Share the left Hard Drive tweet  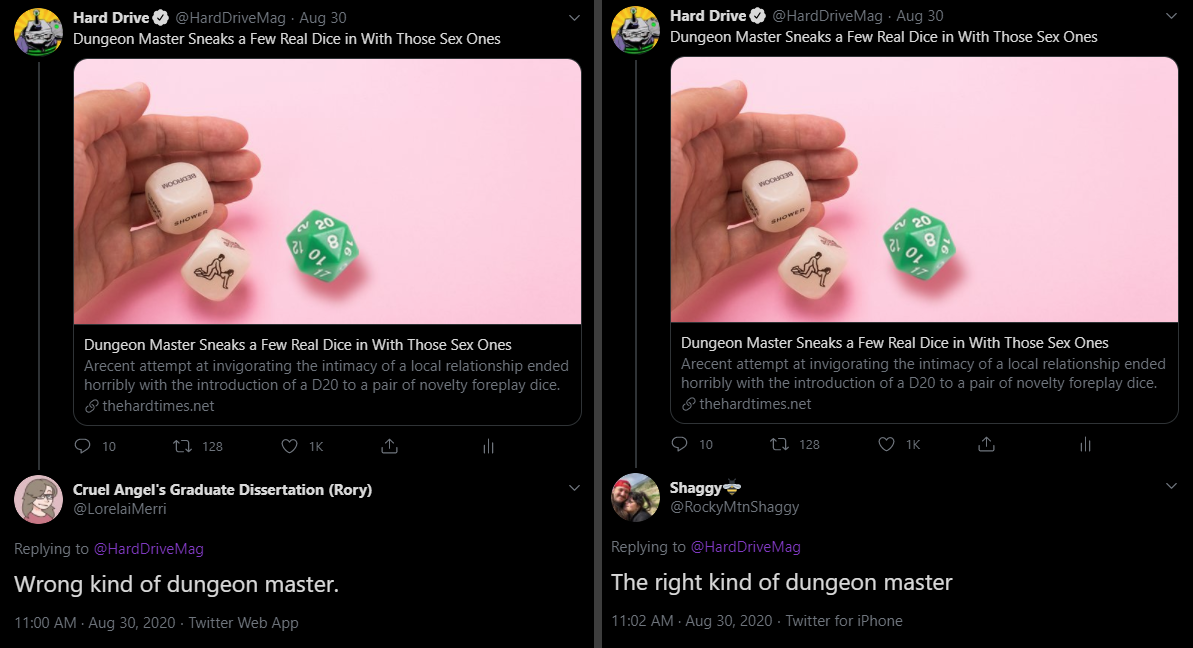(x=390, y=446)
